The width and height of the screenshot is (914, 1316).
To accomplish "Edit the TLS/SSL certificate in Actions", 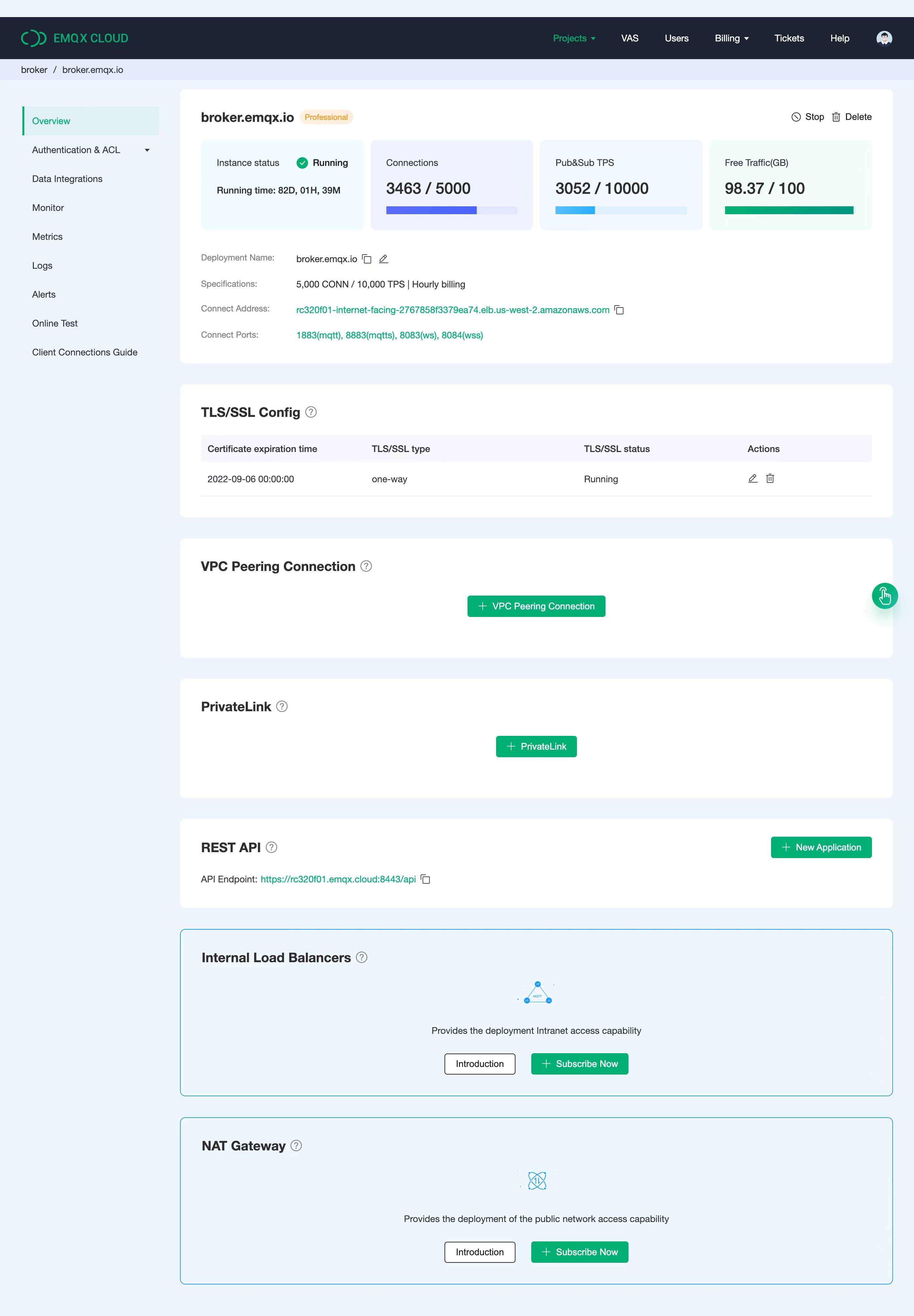I will coord(752,479).
